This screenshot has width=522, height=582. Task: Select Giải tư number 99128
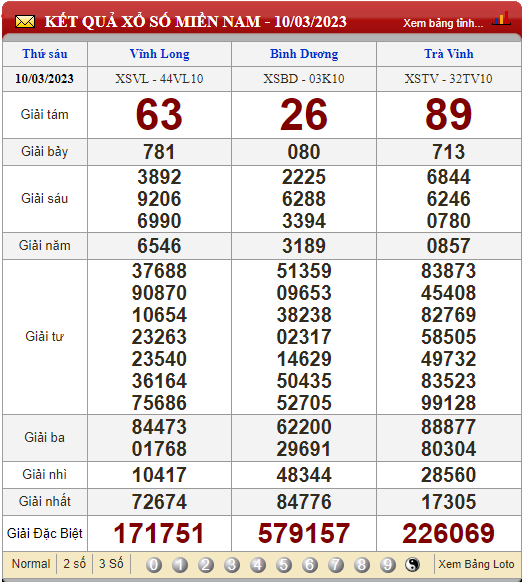click(448, 403)
